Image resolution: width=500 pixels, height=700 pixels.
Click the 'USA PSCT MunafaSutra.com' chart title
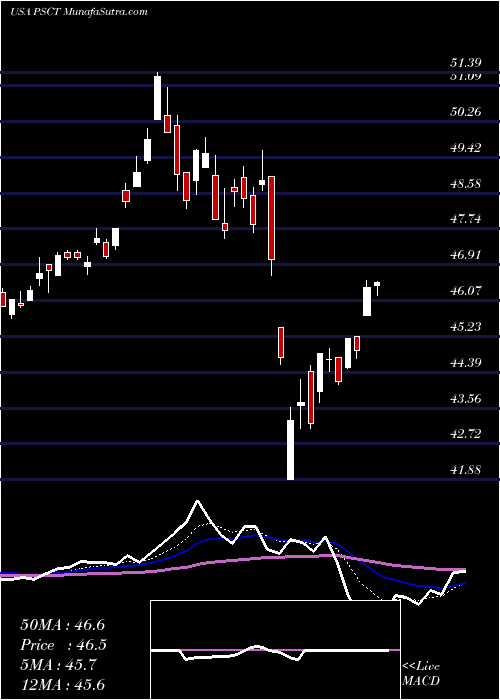tap(79, 12)
